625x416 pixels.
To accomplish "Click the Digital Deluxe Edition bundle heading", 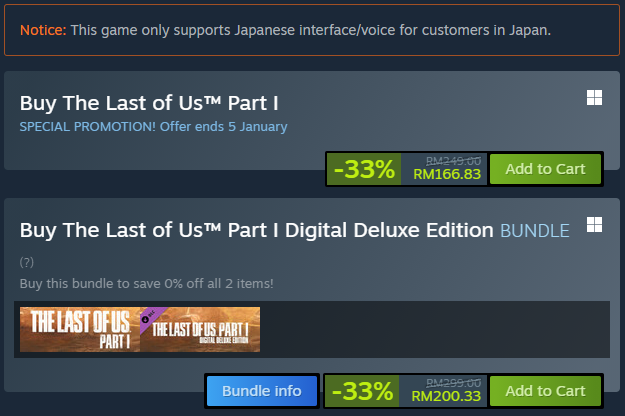I will click(x=257, y=230).
